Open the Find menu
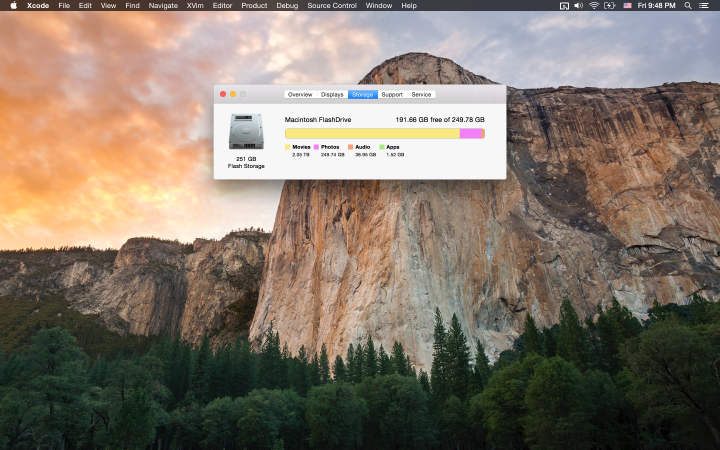The image size is (720, 450). pos(132,6)
